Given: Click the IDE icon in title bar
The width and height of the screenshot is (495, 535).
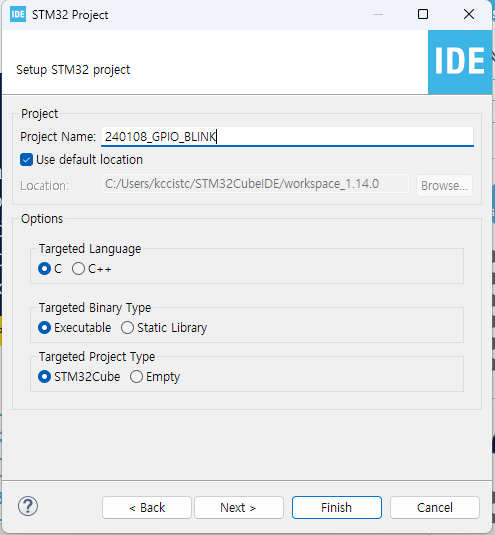Looking at the screenshot, I should [x=18, y=14].
